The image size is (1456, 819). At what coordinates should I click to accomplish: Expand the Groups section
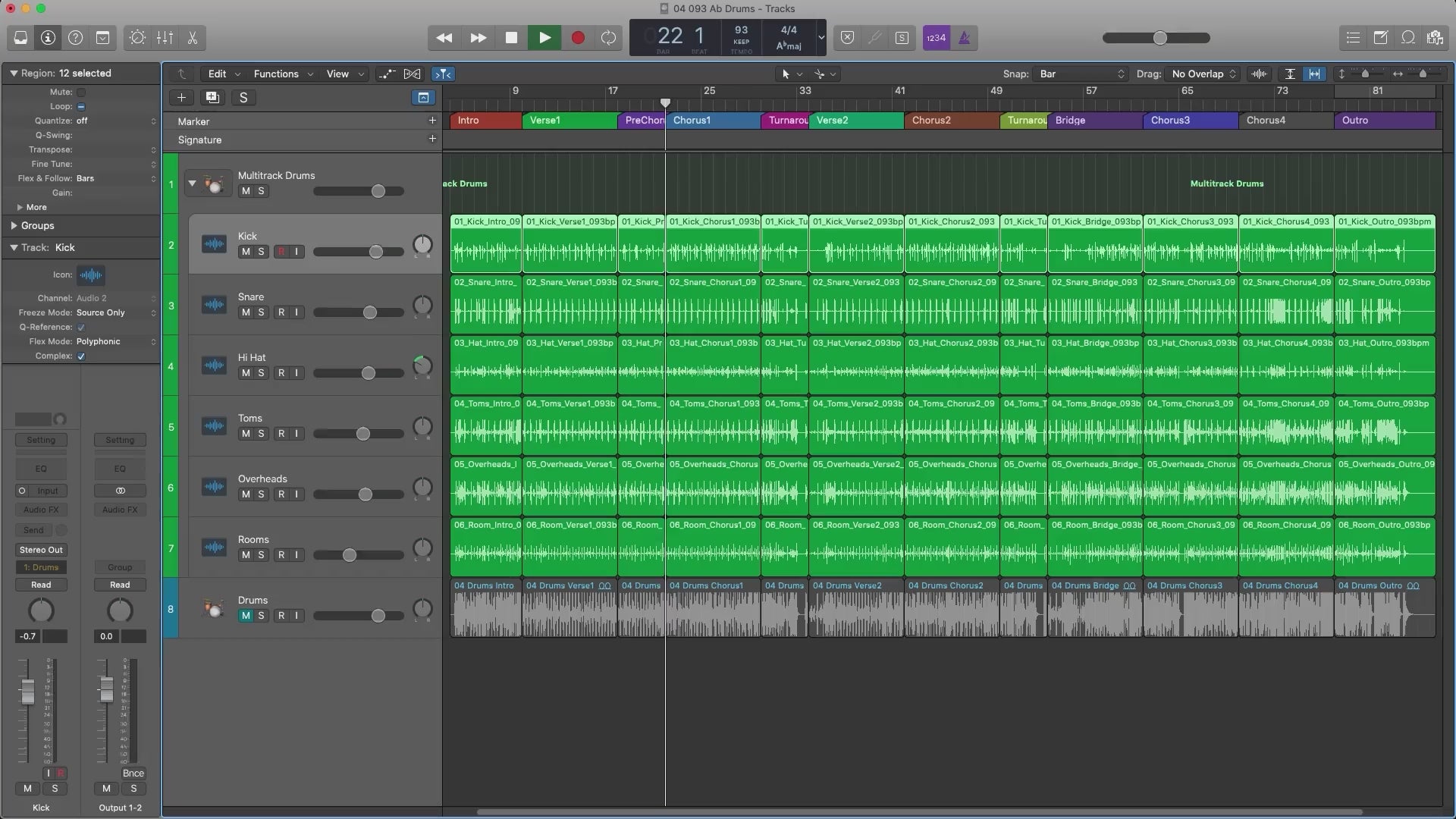point(14,225)
